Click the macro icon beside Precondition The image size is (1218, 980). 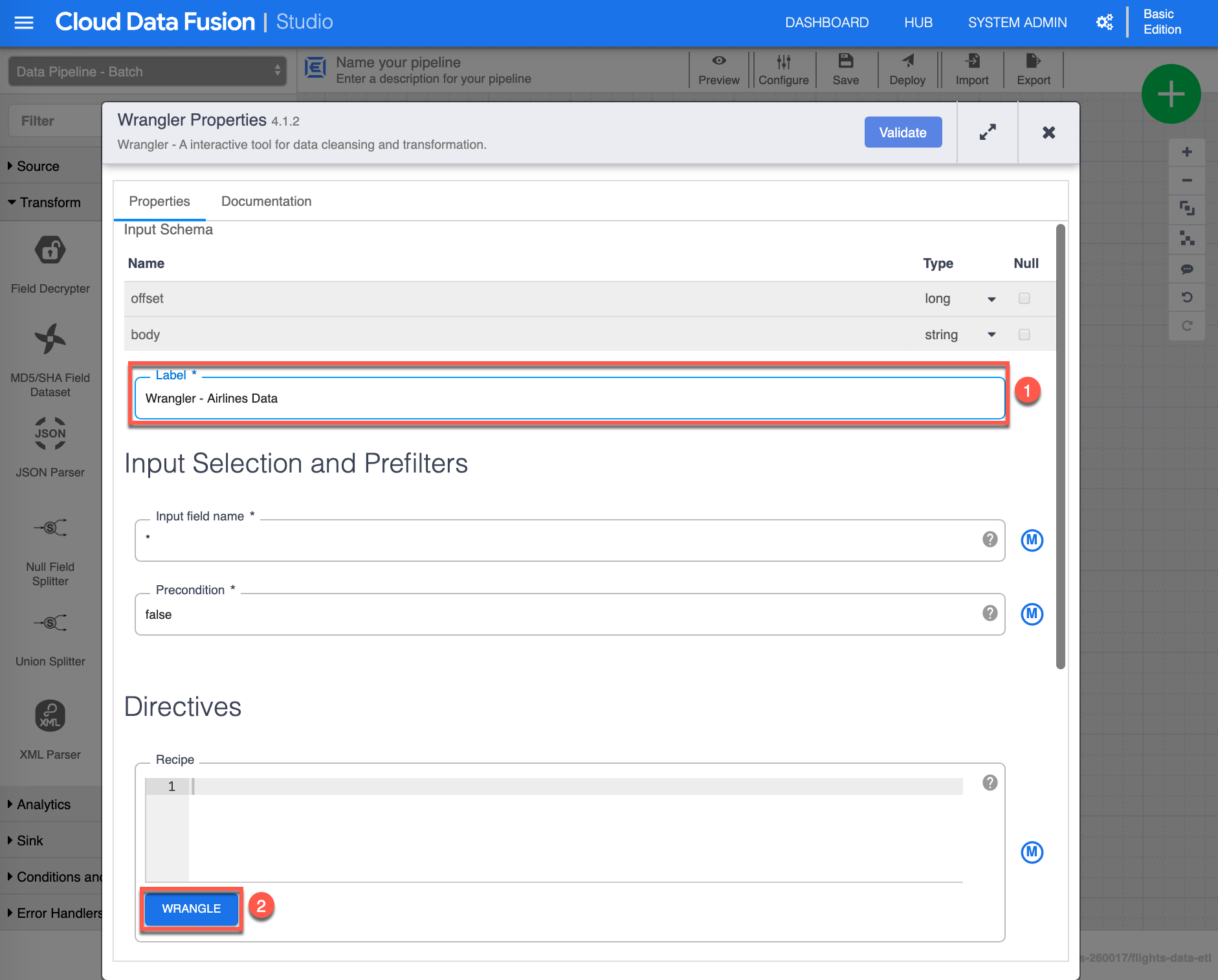1032,614
